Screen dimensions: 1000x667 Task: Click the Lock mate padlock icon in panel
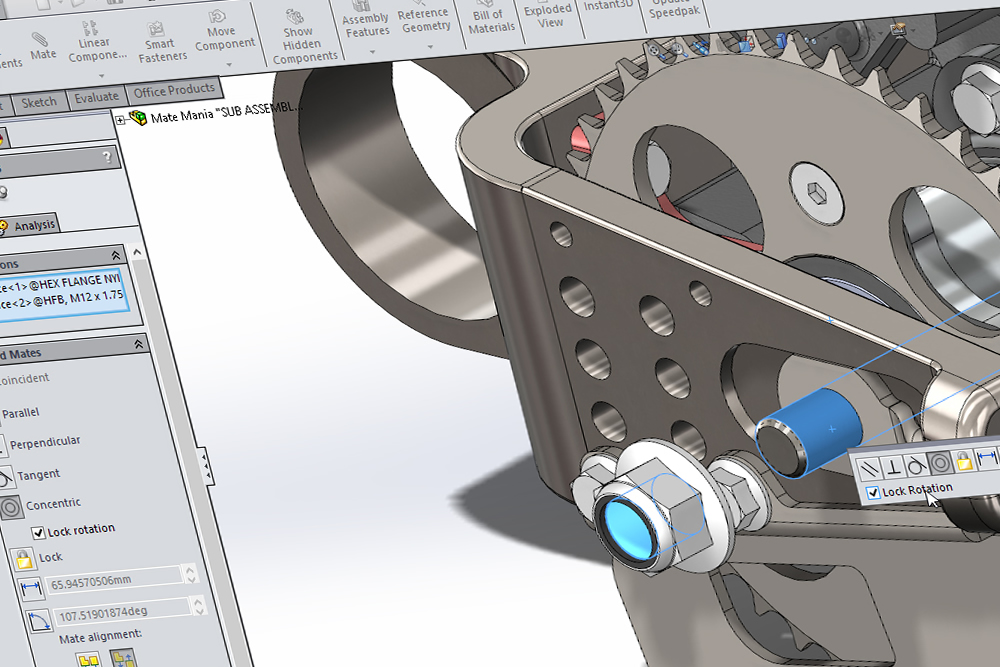click(x=24, y=561)
